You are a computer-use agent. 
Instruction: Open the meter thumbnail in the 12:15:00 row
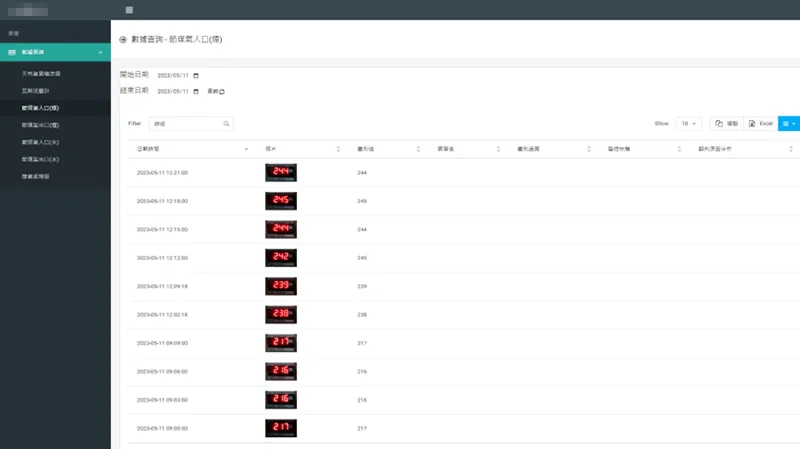pos(281,230)
